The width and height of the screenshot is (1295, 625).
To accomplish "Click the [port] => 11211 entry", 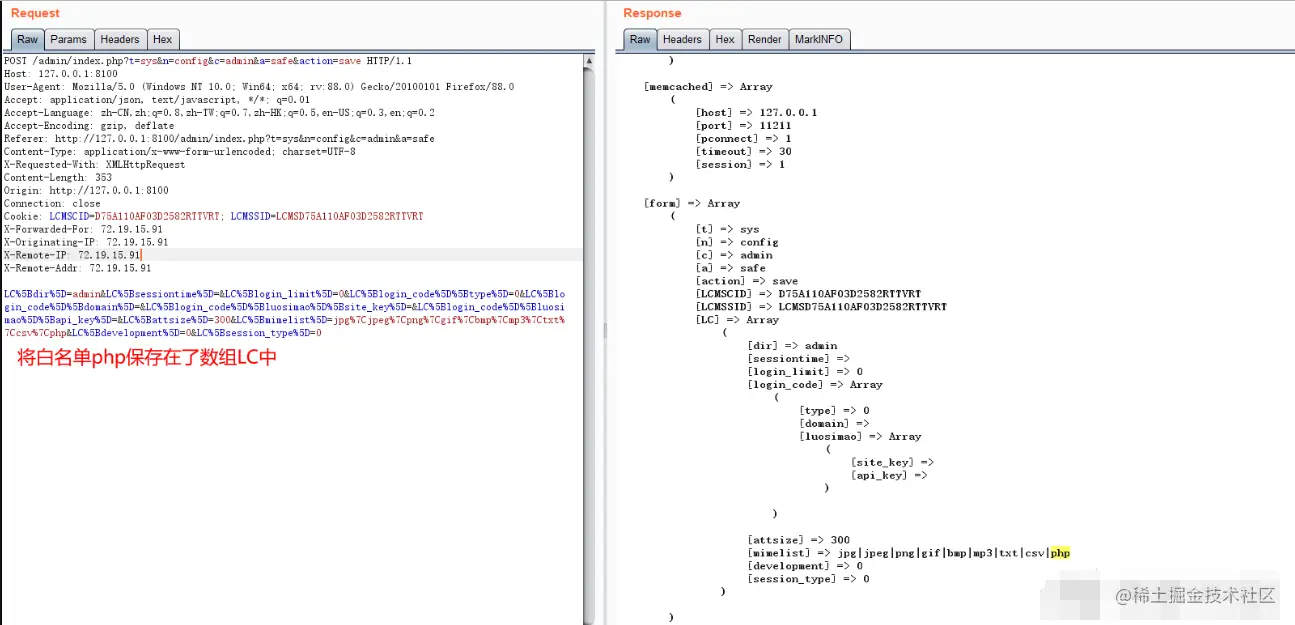I will click(x=743, y=125).
